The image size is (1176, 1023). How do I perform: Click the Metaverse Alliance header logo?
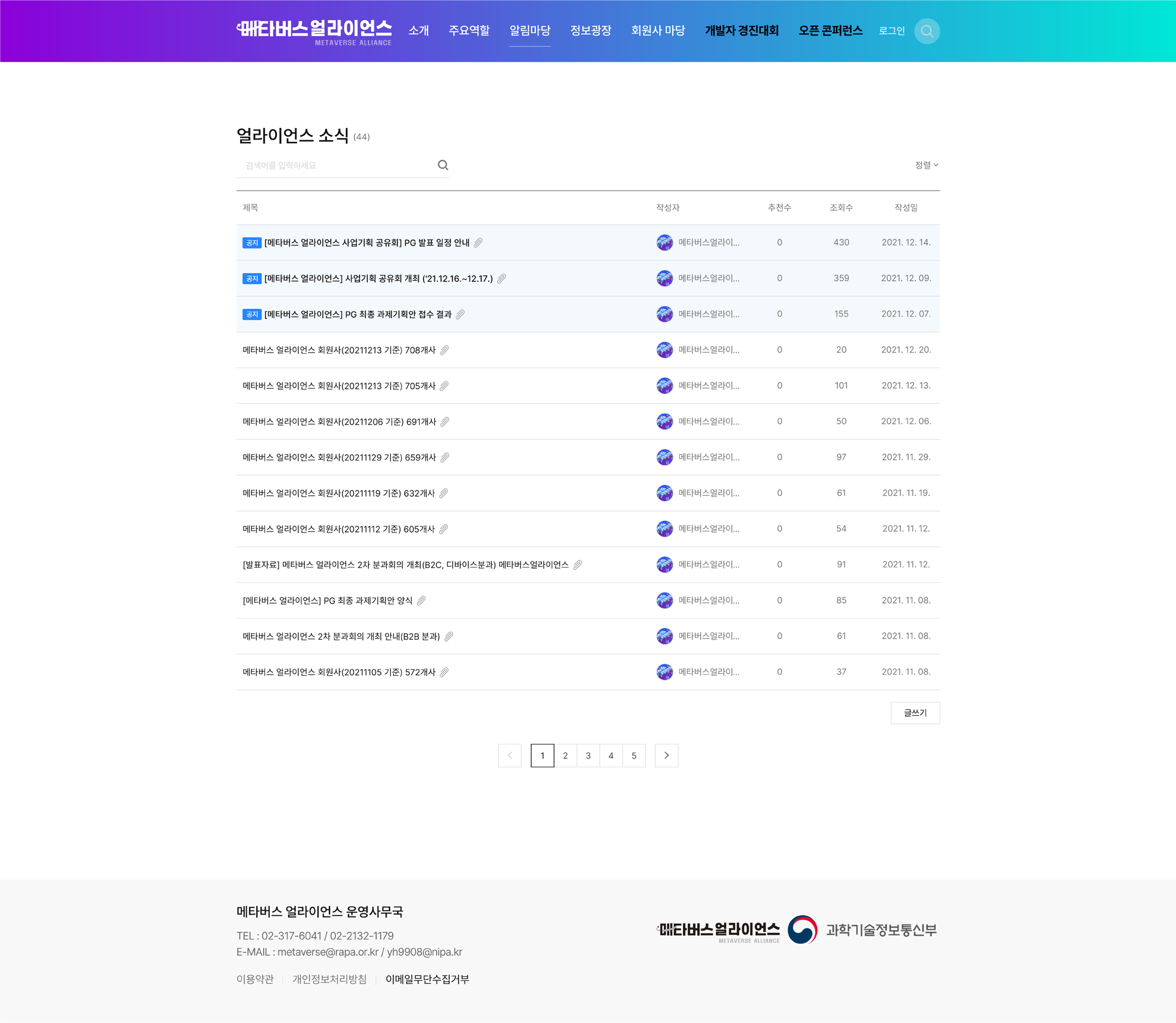tap(314, 32)
